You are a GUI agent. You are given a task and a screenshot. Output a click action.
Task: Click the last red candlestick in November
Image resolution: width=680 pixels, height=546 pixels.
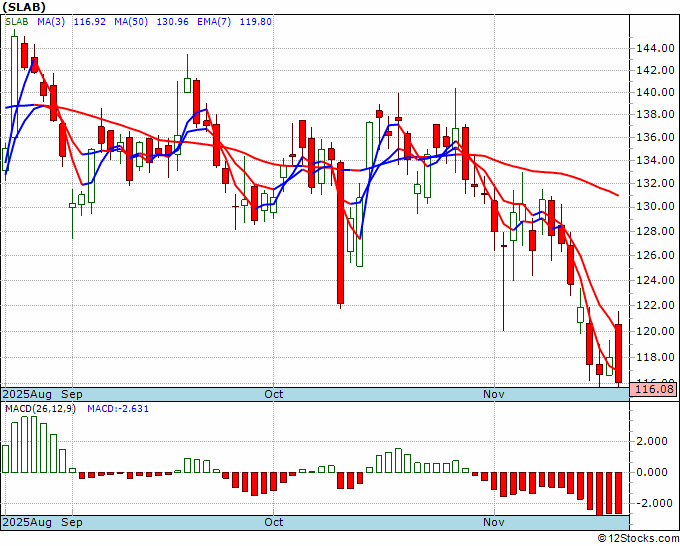point(618,353)
